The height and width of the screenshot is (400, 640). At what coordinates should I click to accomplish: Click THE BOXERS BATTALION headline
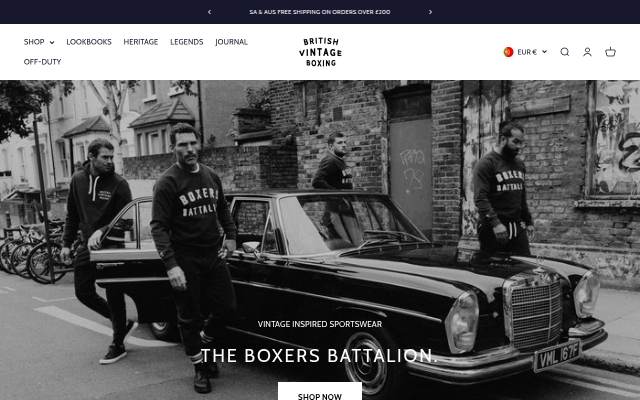click(x=319, y=355)
